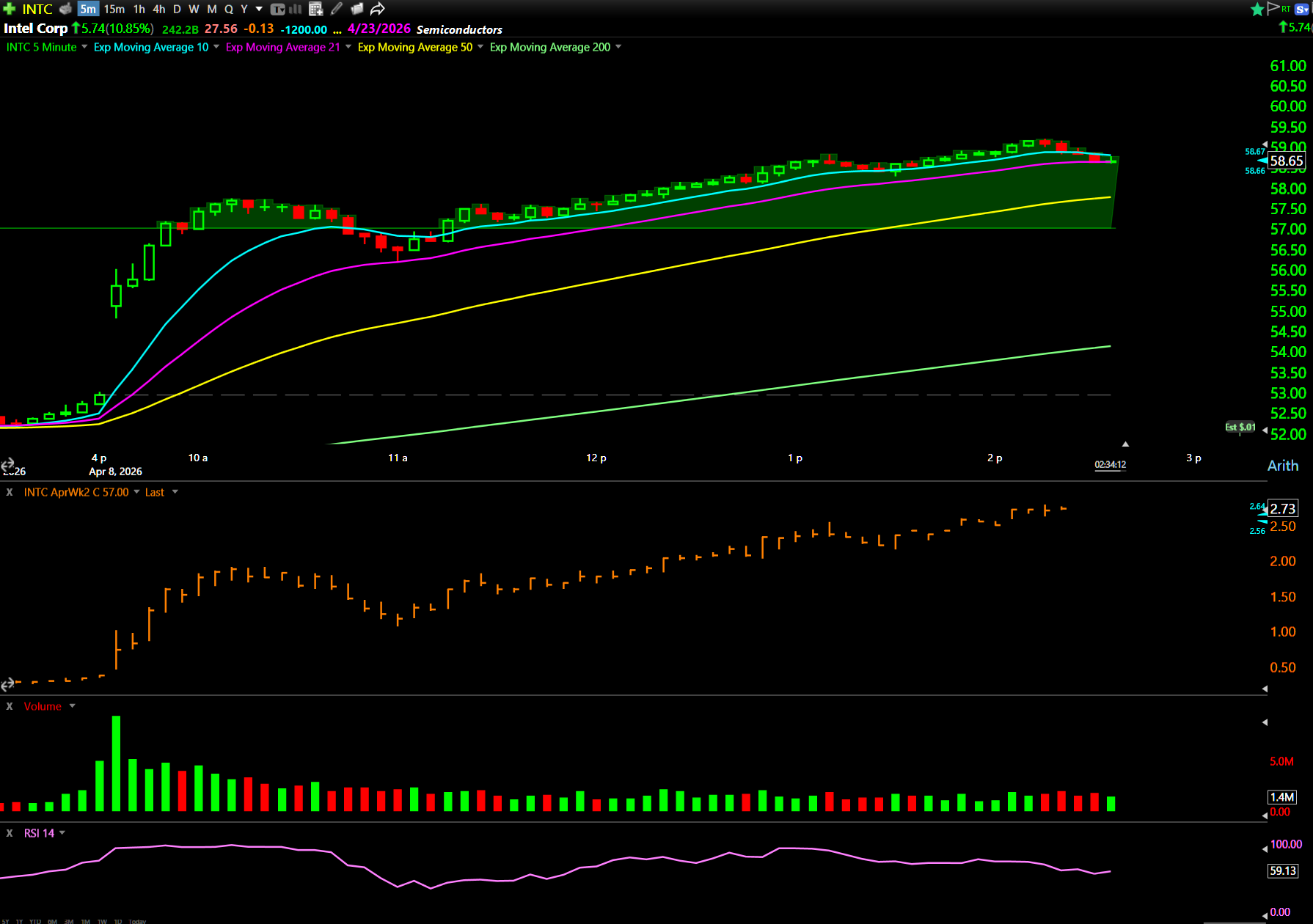Click the bar chart style icon in the toolbar
Image resolution: width=1313 pixels, height=924 pixels.
(296, 9)
